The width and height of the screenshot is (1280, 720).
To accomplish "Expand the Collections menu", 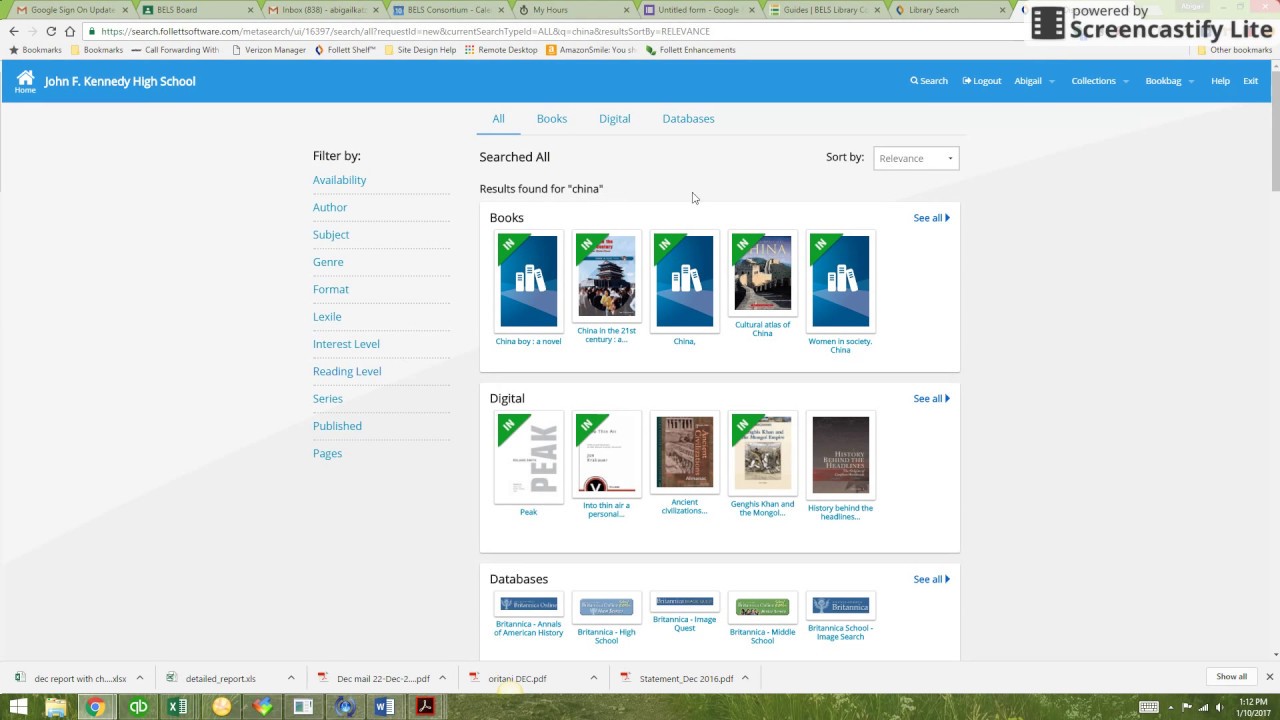I will coord(1099,81).
